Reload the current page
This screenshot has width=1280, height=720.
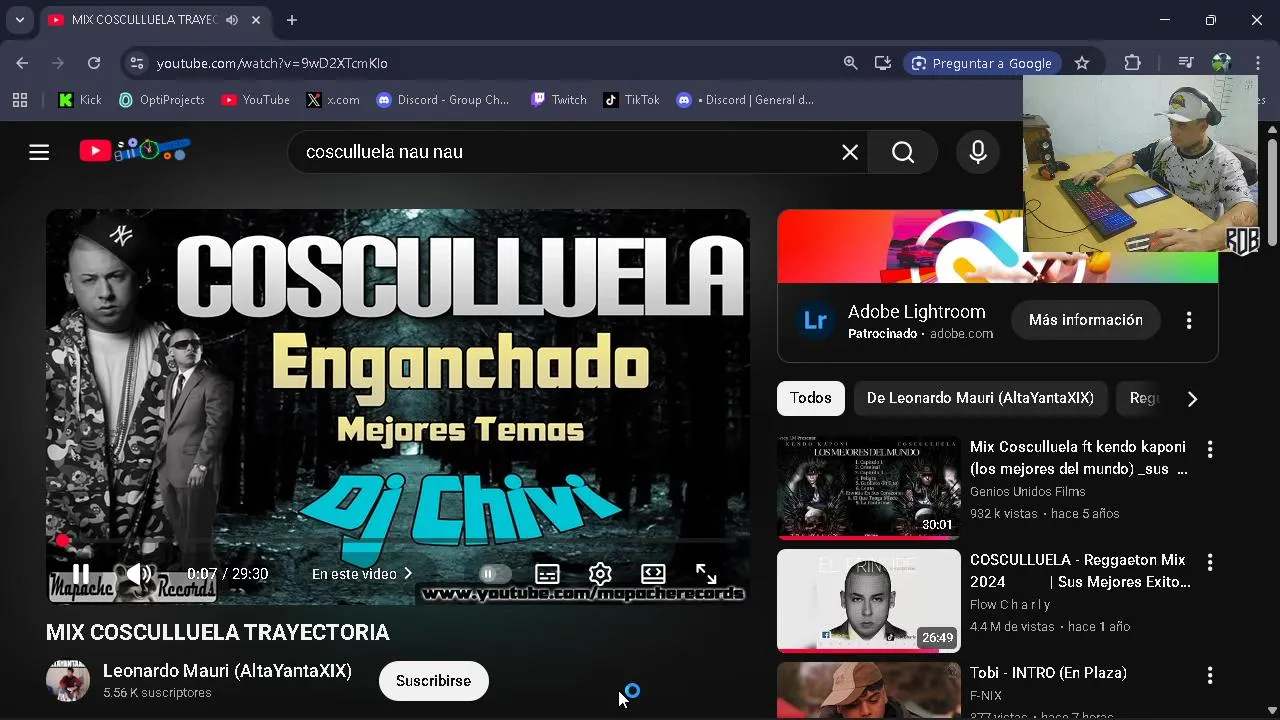94,63
